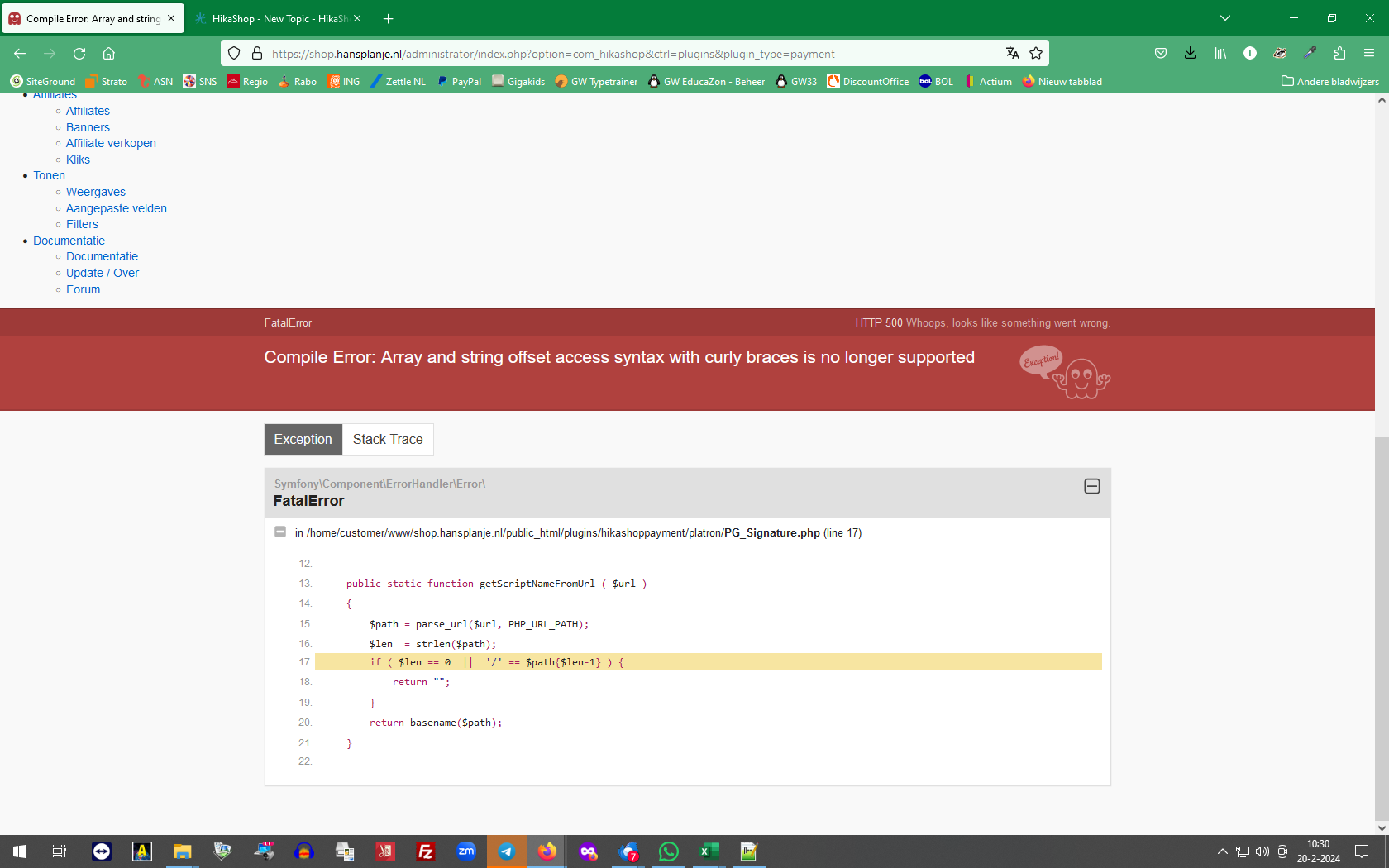
Task: Open the Windows notification center
Action: (x=1362, y=851)
